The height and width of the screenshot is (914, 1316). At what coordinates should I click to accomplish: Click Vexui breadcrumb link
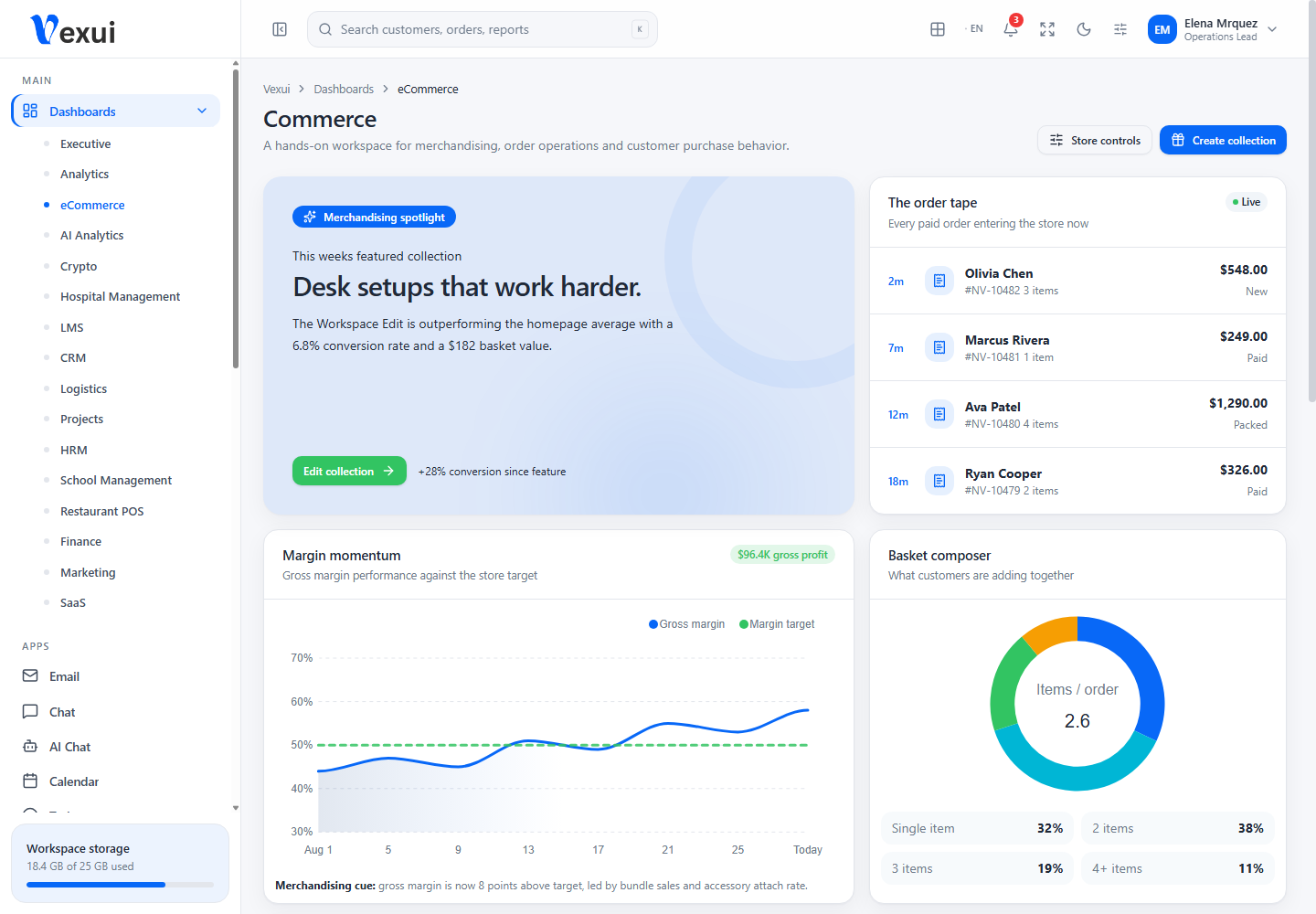click(x=276, y=89)
